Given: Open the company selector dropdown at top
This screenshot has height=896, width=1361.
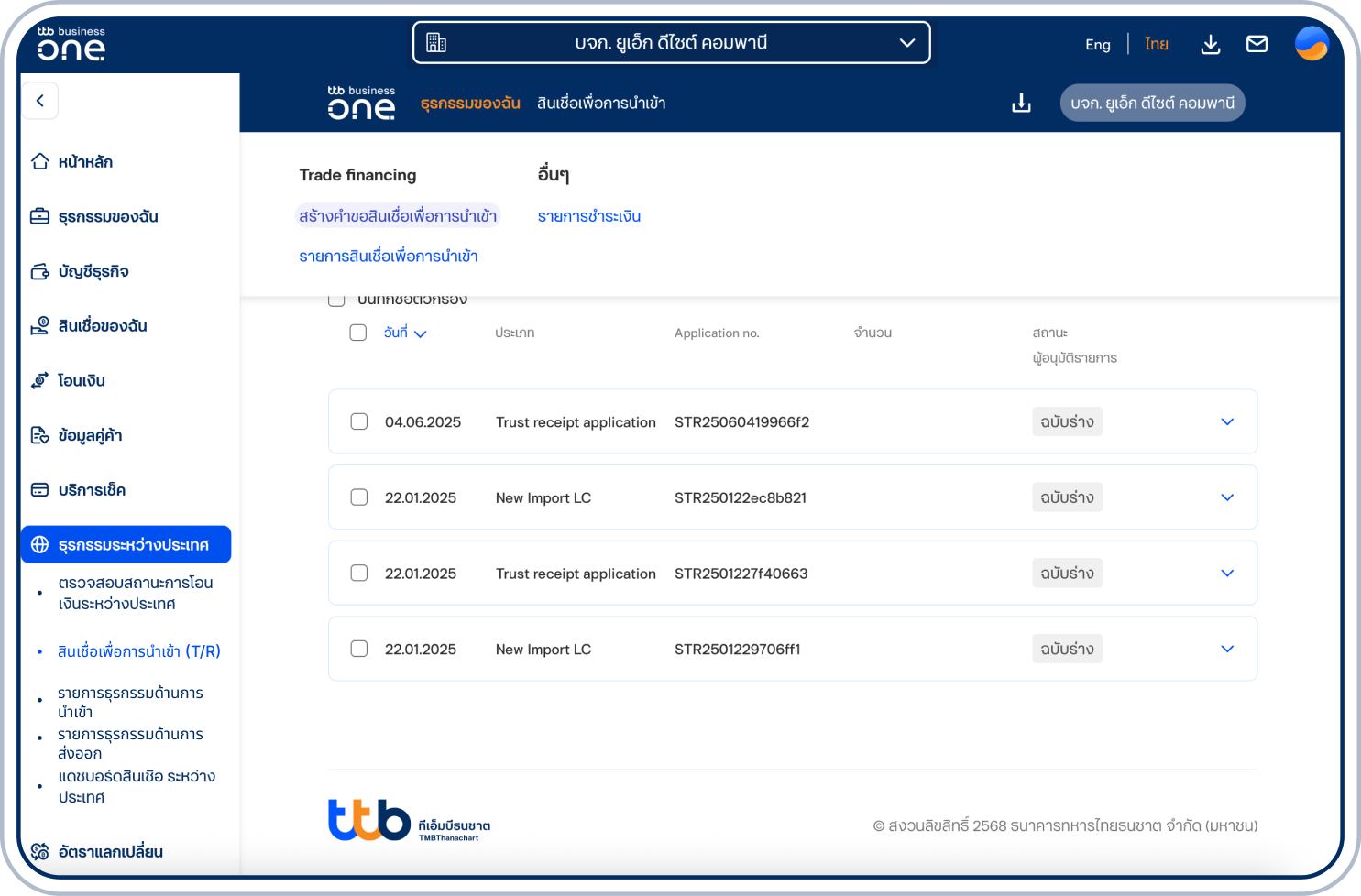Looking at the screenshot, I should 672,43.
